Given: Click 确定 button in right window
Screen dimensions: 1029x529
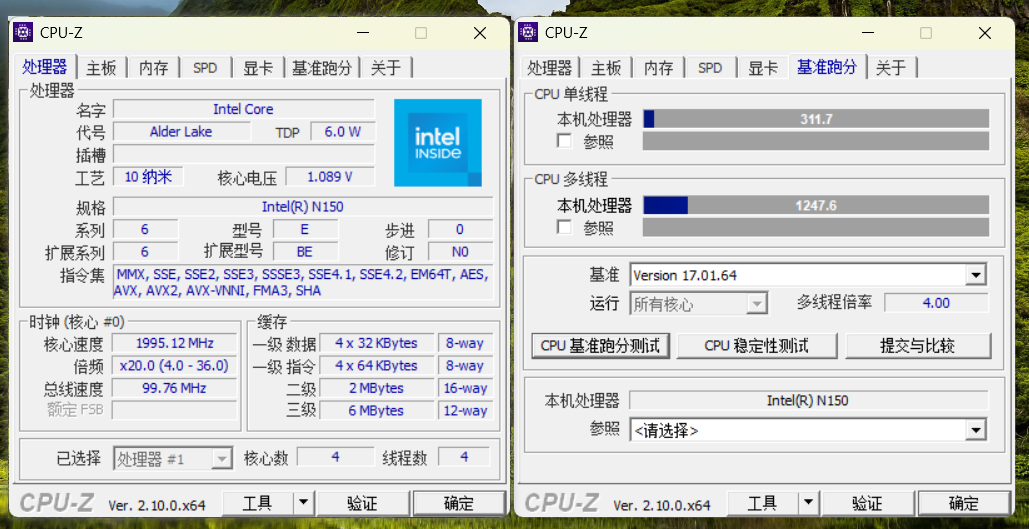Looking at the screenshot, I should [x=964, y=503].
